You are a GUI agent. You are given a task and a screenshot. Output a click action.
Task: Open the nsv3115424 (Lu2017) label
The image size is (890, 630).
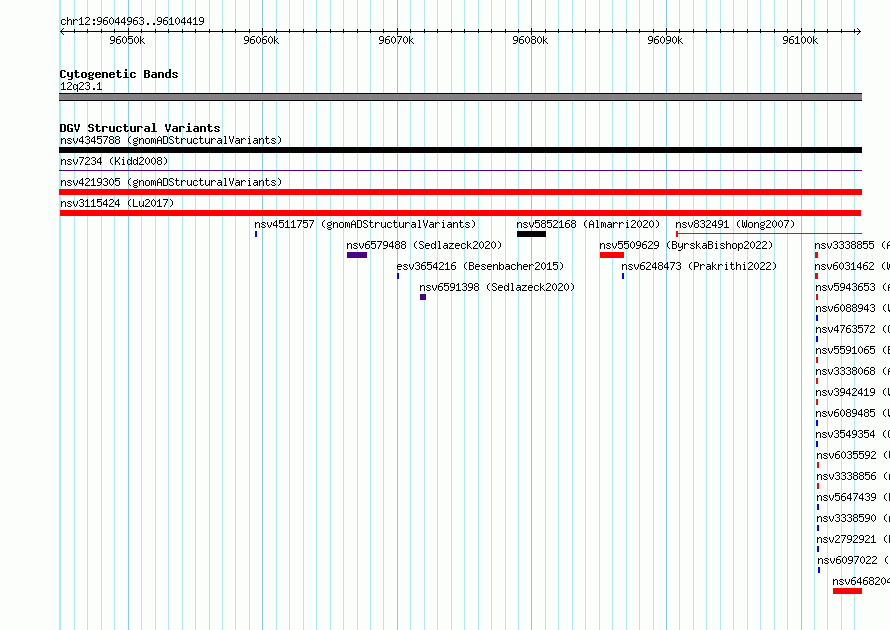click(117, 203)
